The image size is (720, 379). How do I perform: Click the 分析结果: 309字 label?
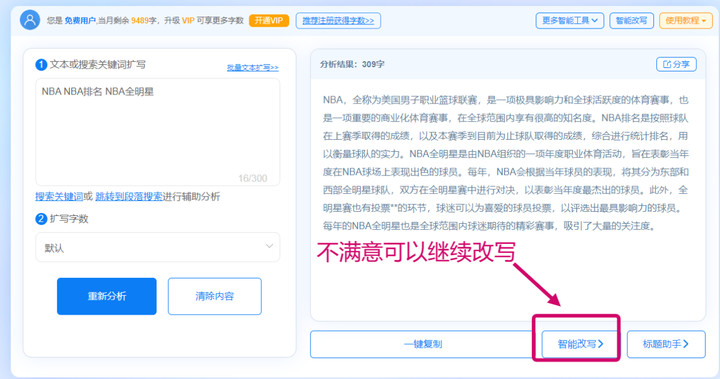coord(352,64)
